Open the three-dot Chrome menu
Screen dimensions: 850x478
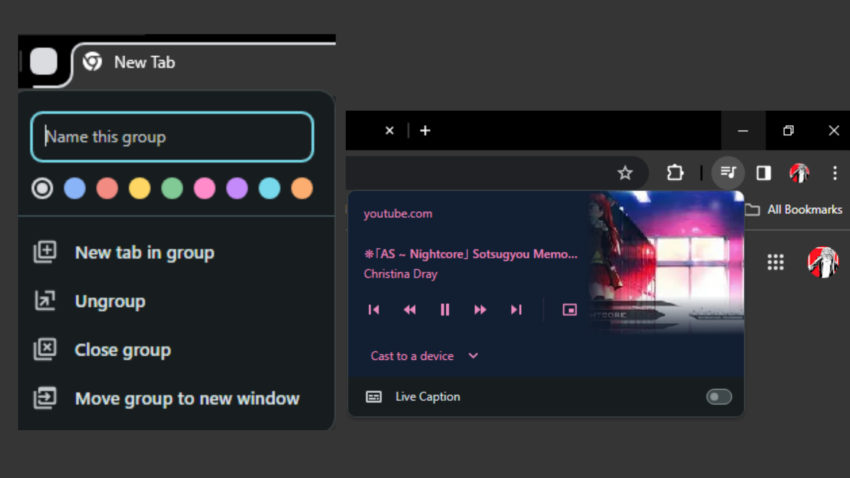(x=834, y=173)
